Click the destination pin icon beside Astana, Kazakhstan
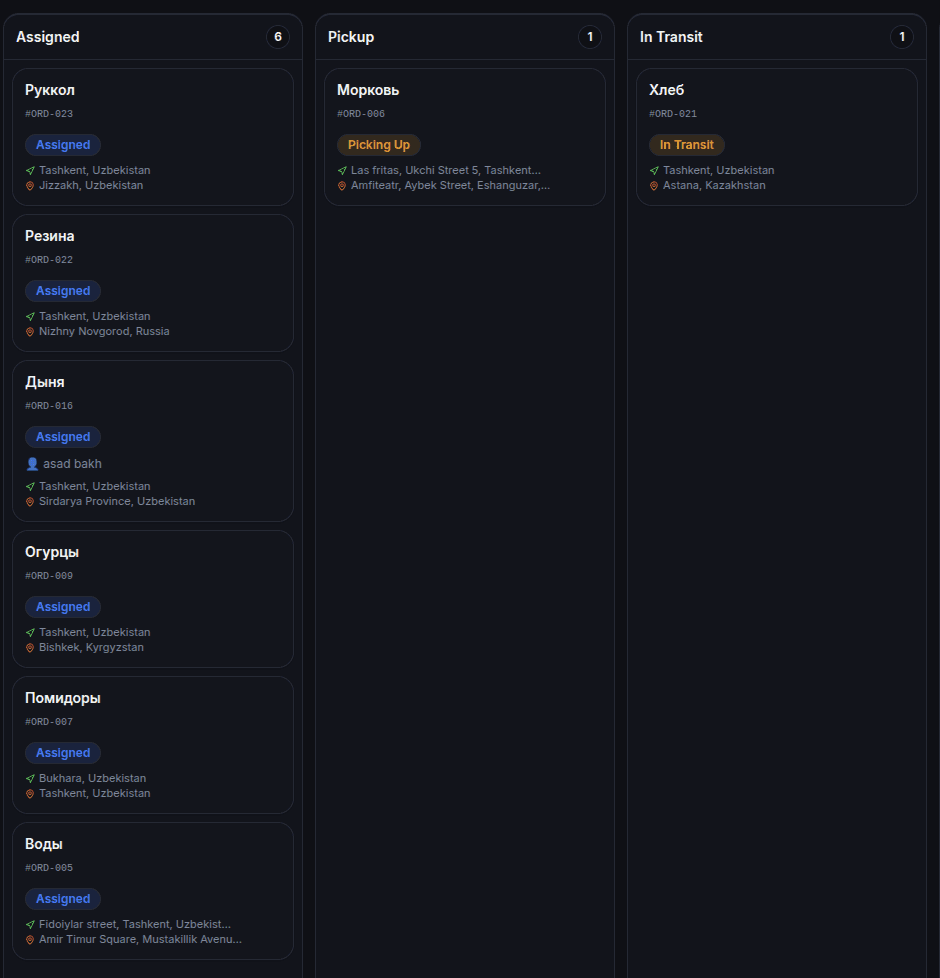Viewport: 940px width, 978px height. point(654,186)
